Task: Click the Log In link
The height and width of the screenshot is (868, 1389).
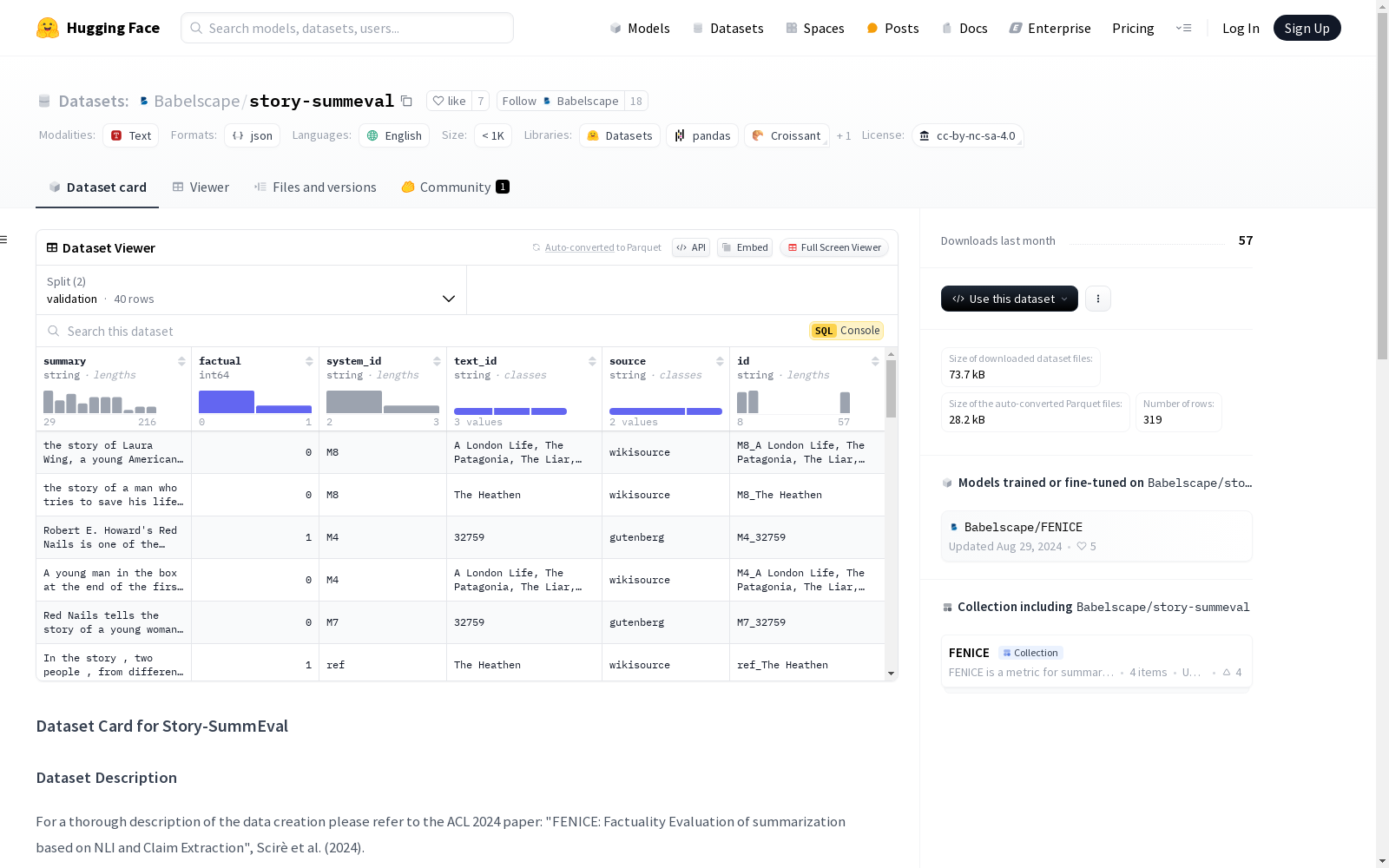Action: point(1241,28)
